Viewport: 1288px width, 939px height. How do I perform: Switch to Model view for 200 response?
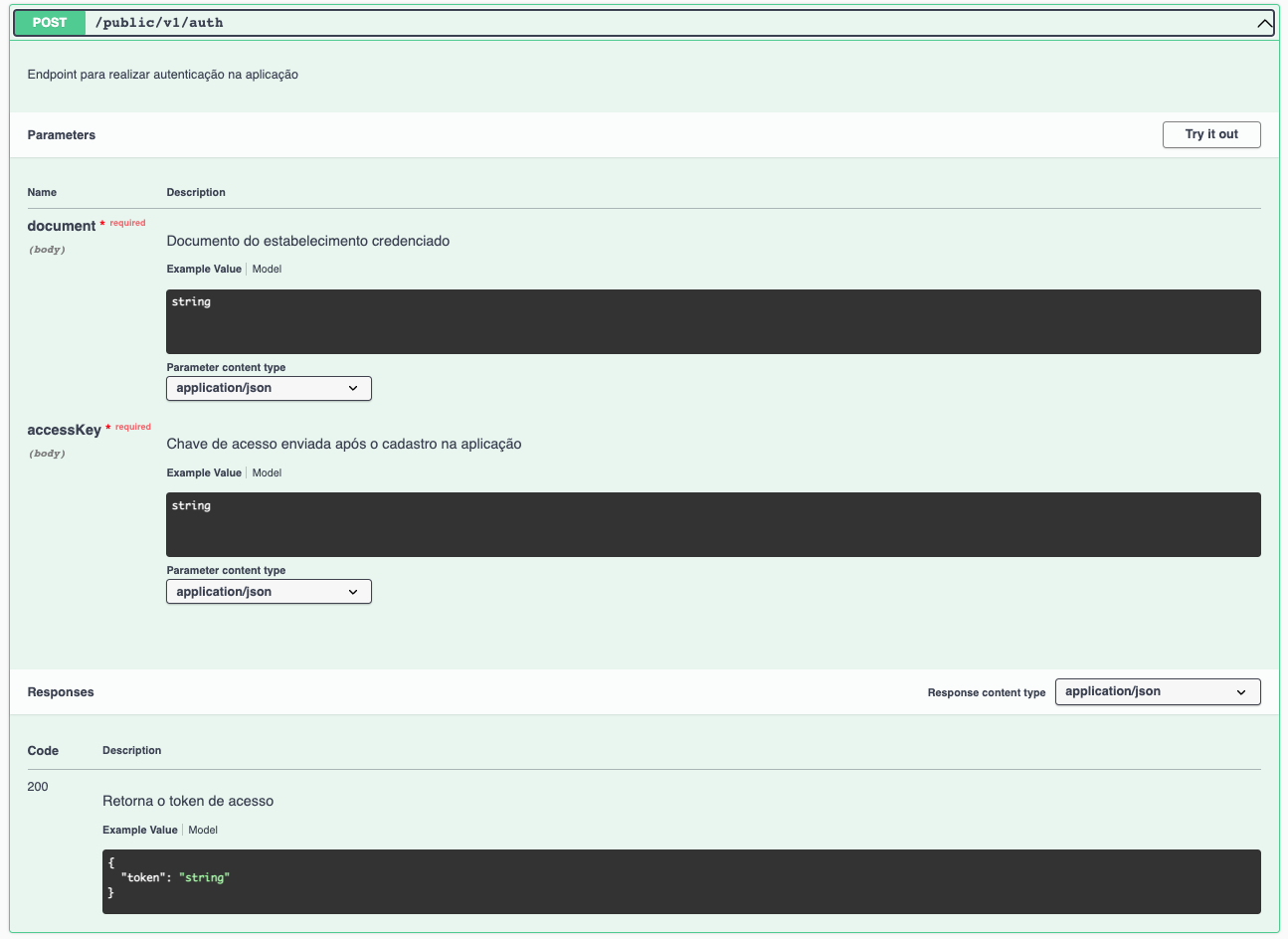click(x=203, y=830)
